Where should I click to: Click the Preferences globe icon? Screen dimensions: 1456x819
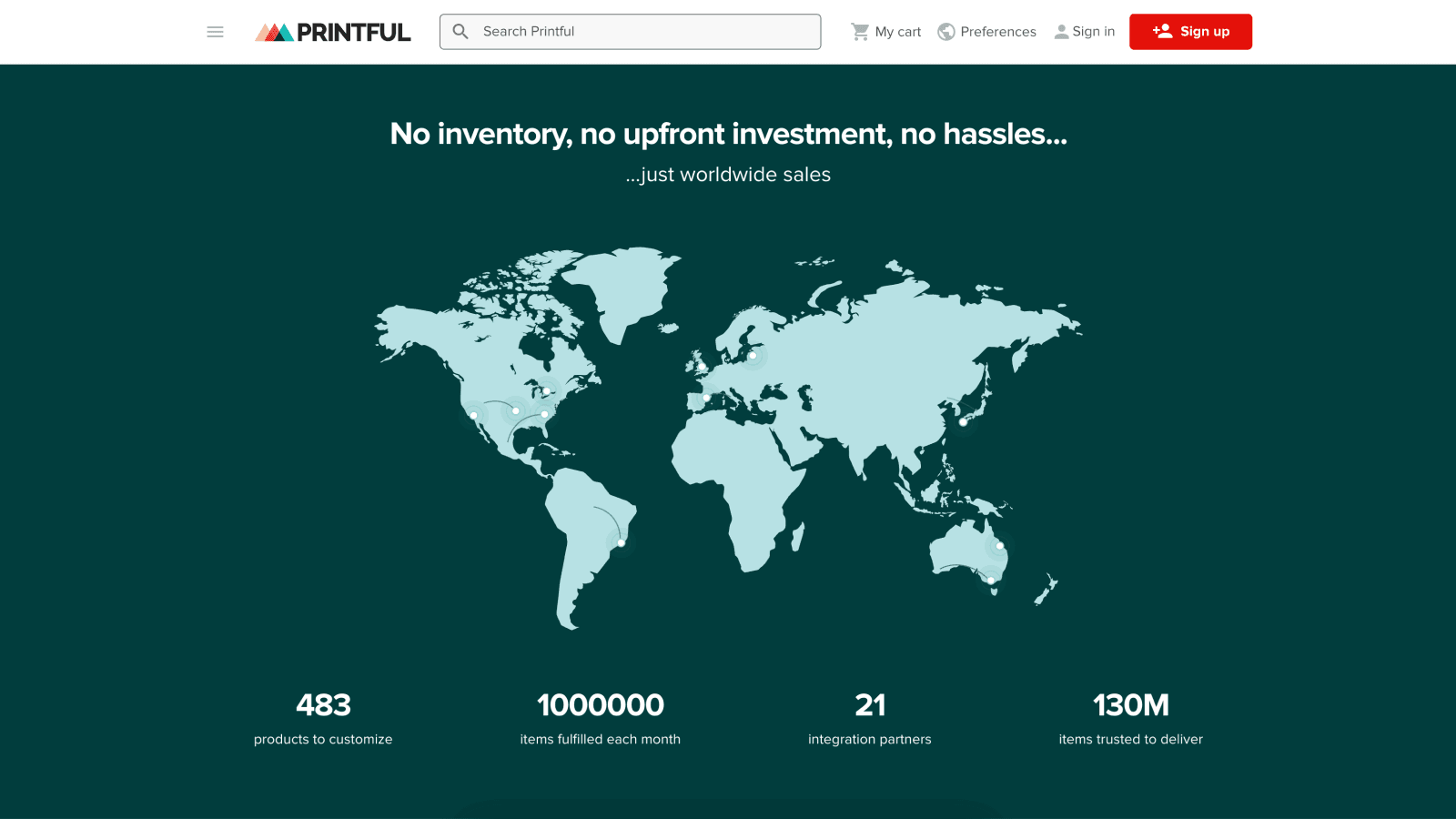(x=946, y=32)
